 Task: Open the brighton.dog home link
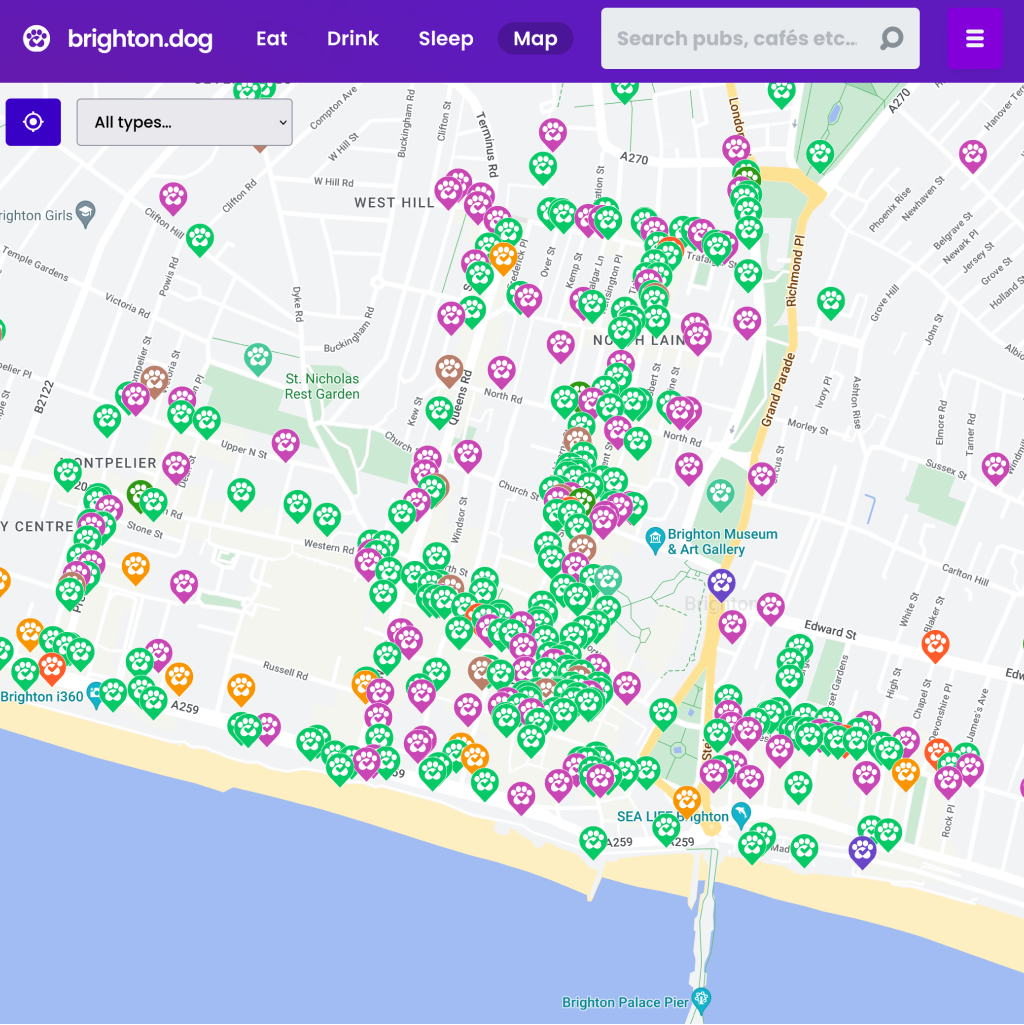140,39
